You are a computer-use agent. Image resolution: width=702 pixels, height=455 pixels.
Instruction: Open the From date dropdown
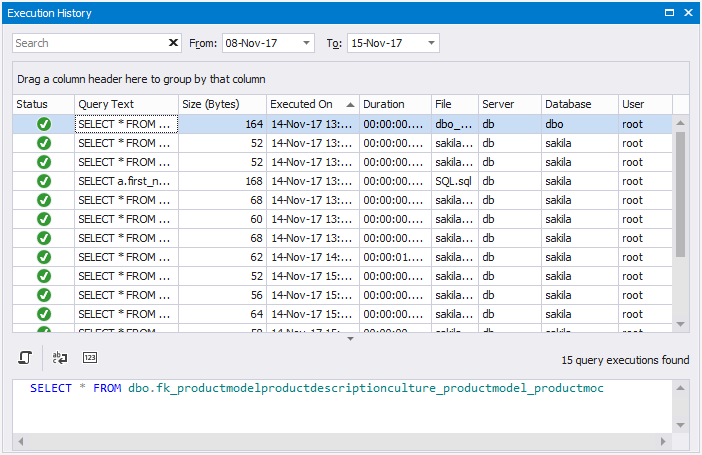coord(305,43)
